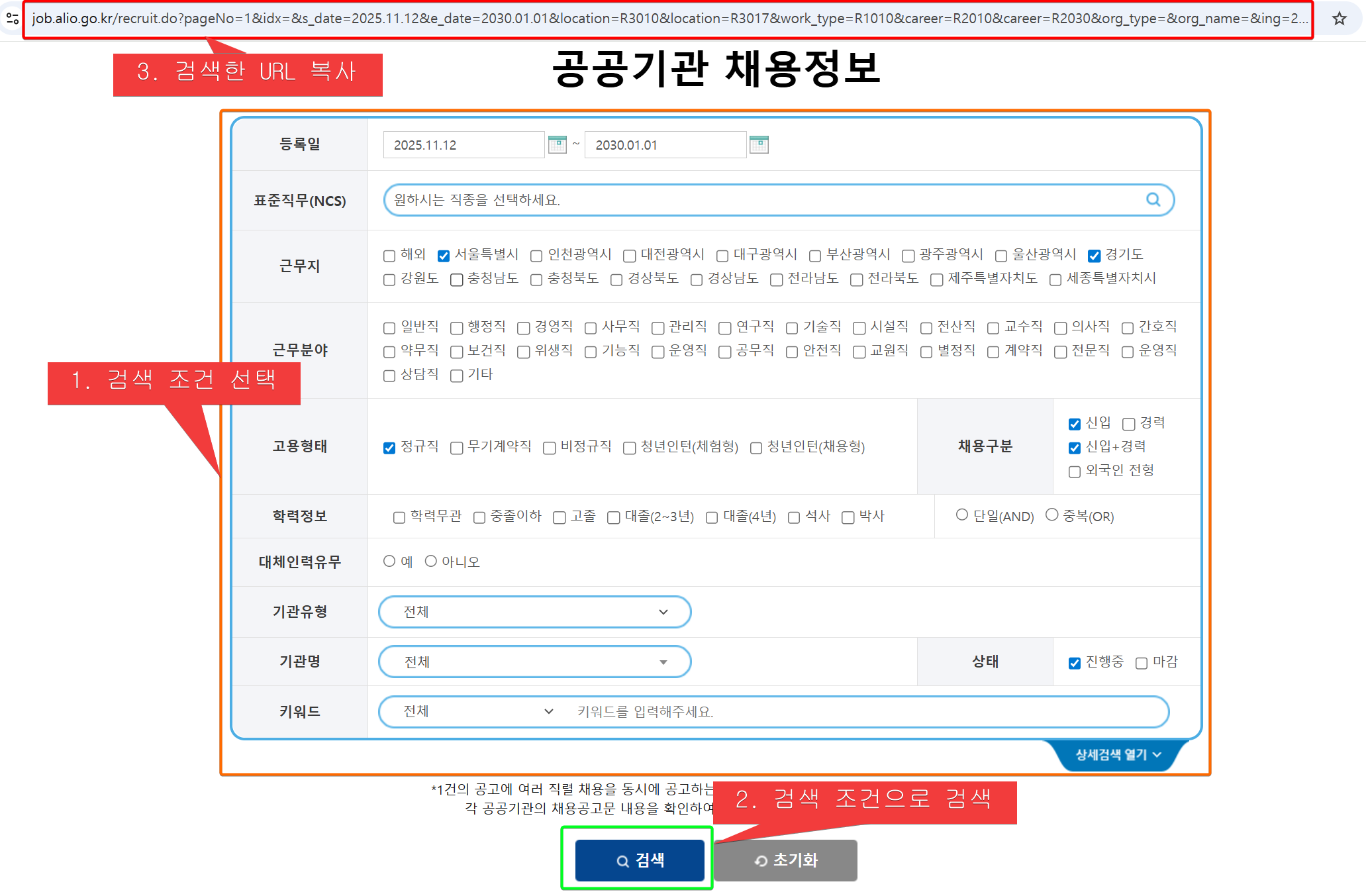
Task: Click the blue 검색 search button
Action: click(x=640, y=860)
